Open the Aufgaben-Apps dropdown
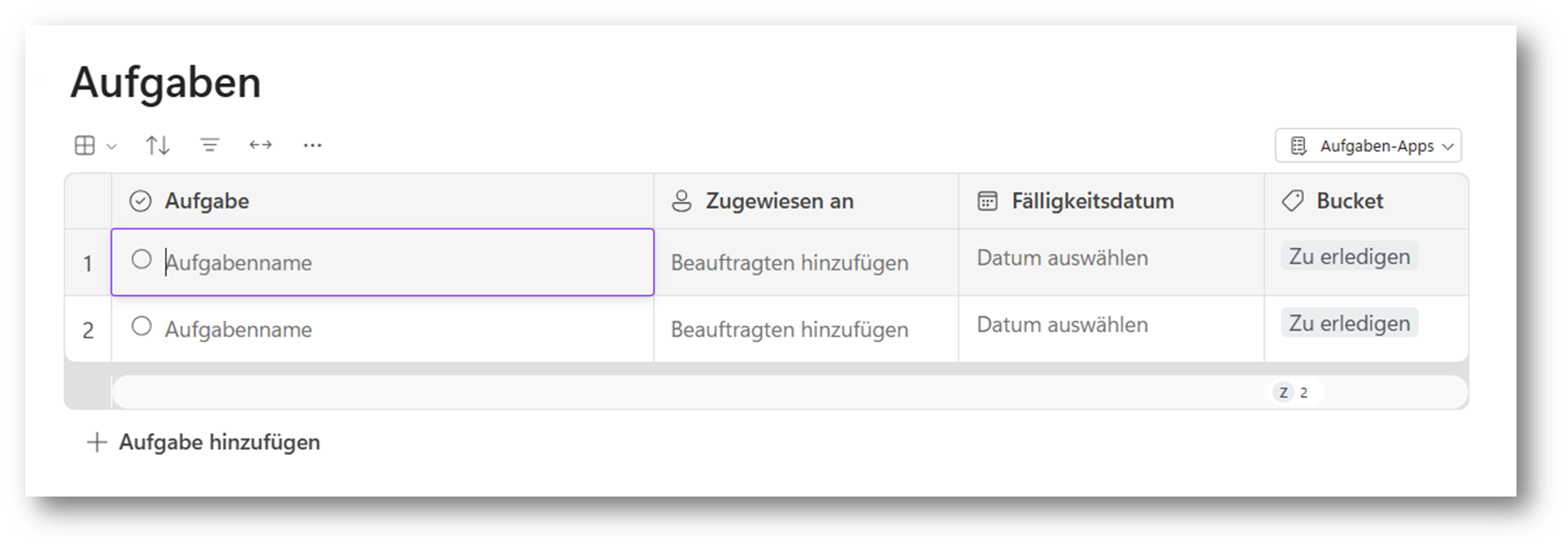 tap(1368, 146)
